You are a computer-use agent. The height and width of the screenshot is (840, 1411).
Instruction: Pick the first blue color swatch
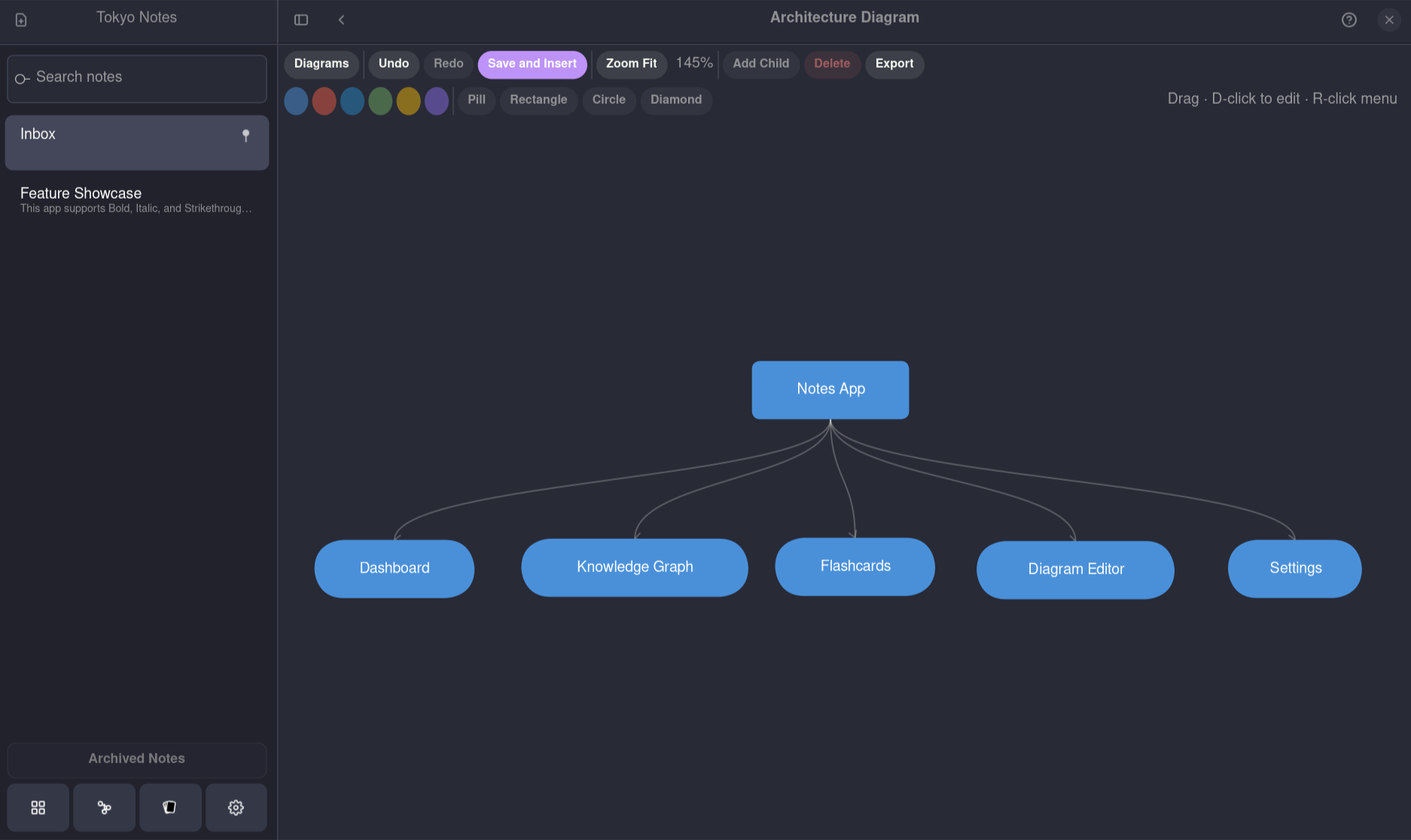[296, 101]
